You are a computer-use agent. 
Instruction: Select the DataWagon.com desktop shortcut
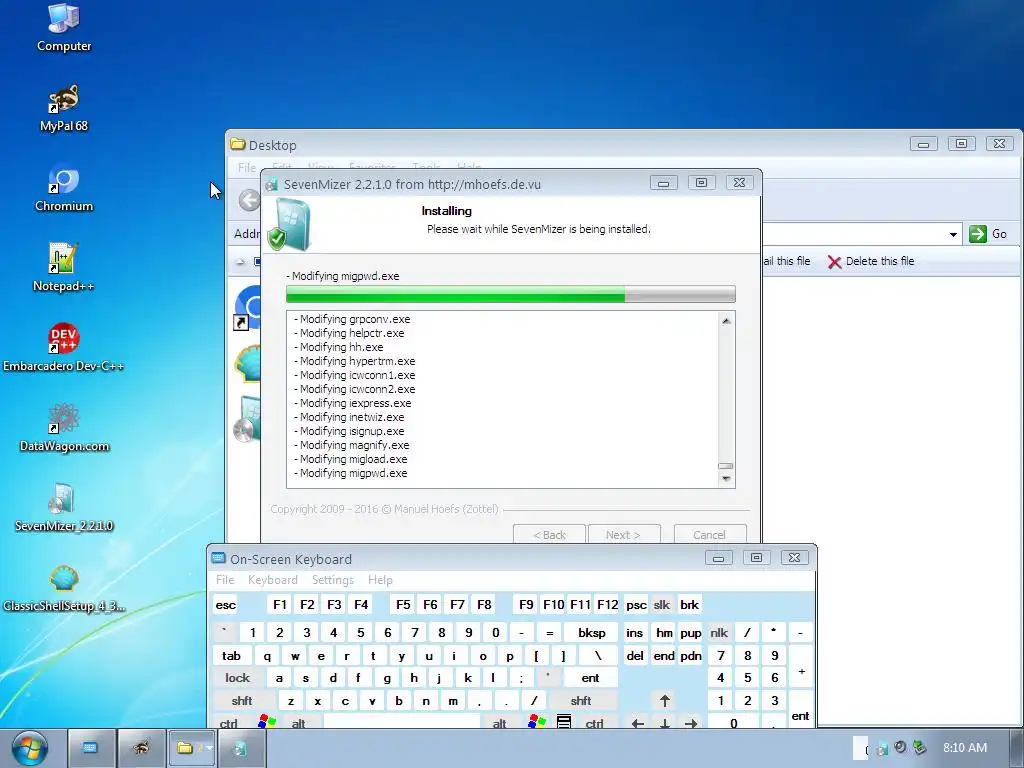coord(63,428)
